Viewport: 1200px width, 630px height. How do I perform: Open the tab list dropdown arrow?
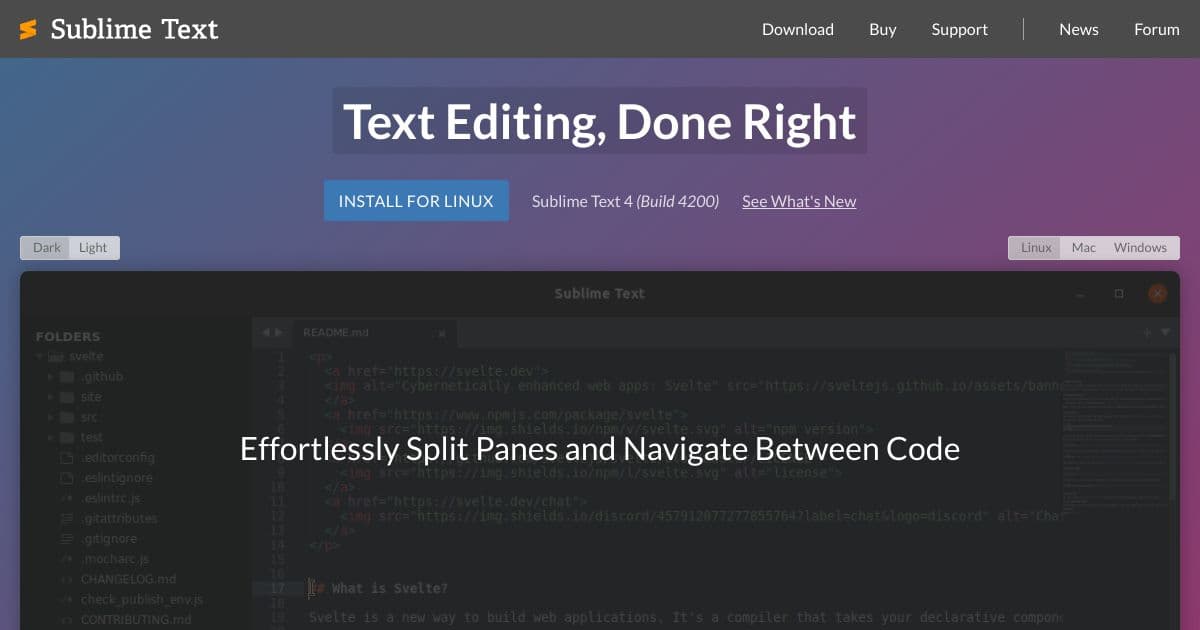(1166, 332)
